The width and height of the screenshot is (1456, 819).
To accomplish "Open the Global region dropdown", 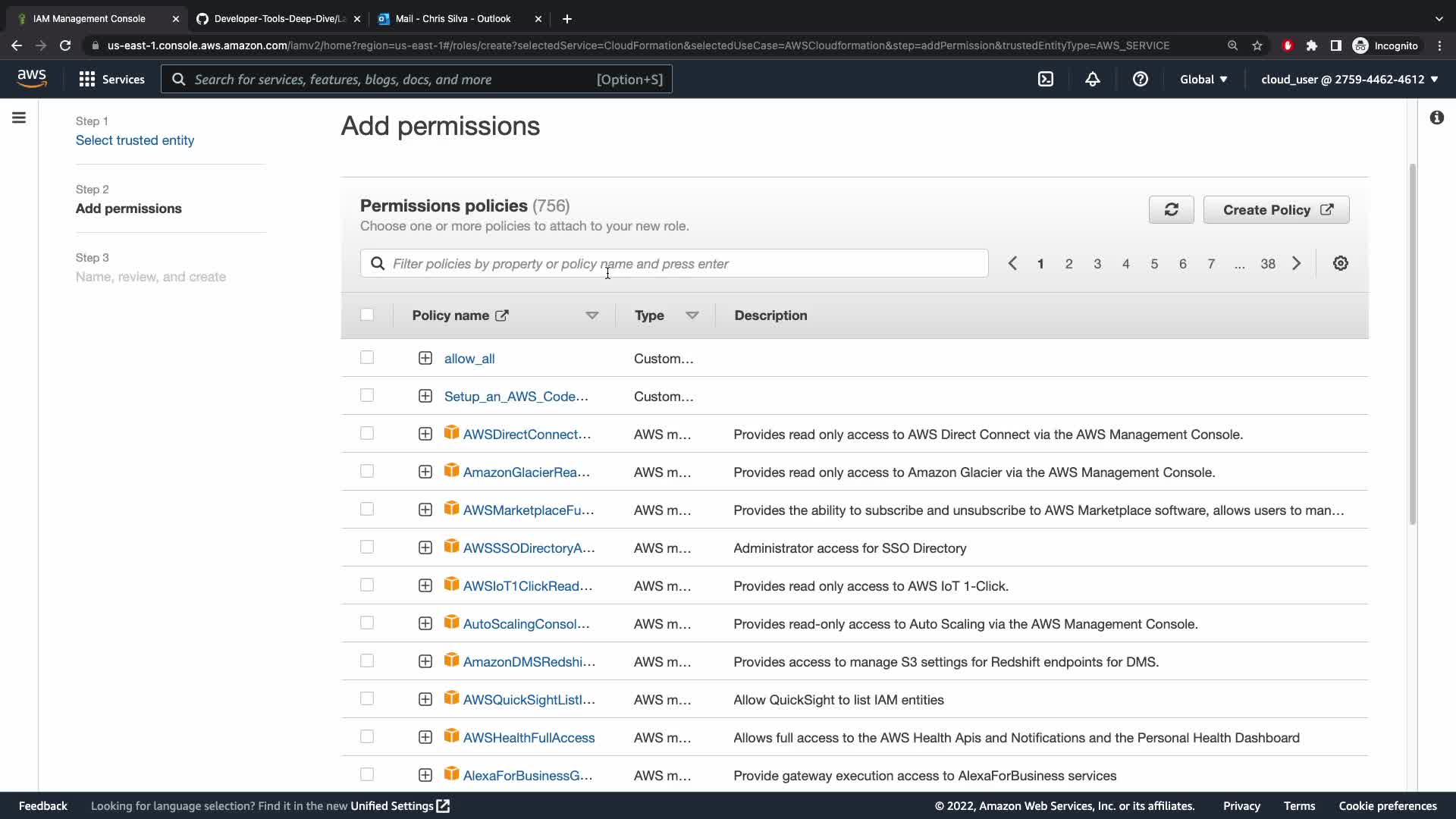I will coord(1203,79).
